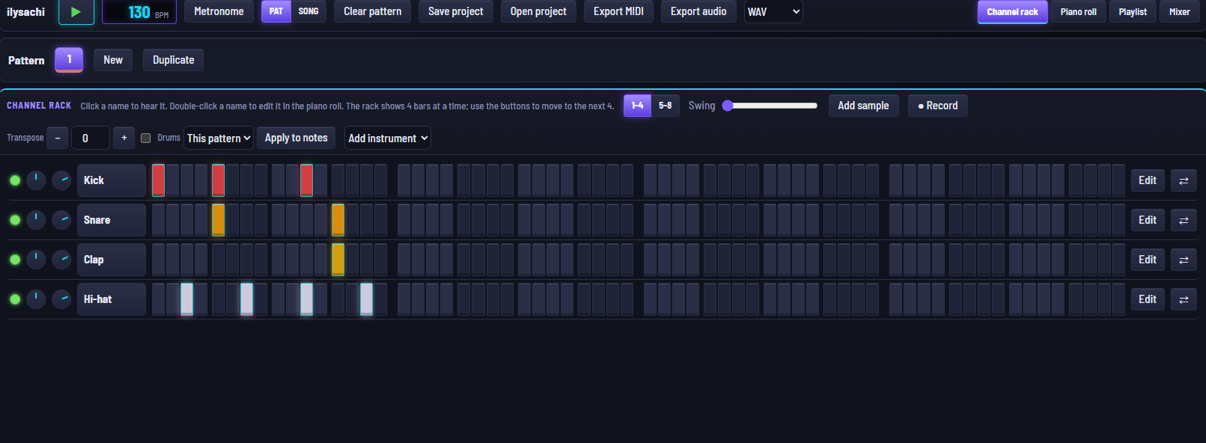The height and width of the screenshot is (443, 1206).
Task: Adjust the first knob on Kick channel
Action: [x=36, y=180]
